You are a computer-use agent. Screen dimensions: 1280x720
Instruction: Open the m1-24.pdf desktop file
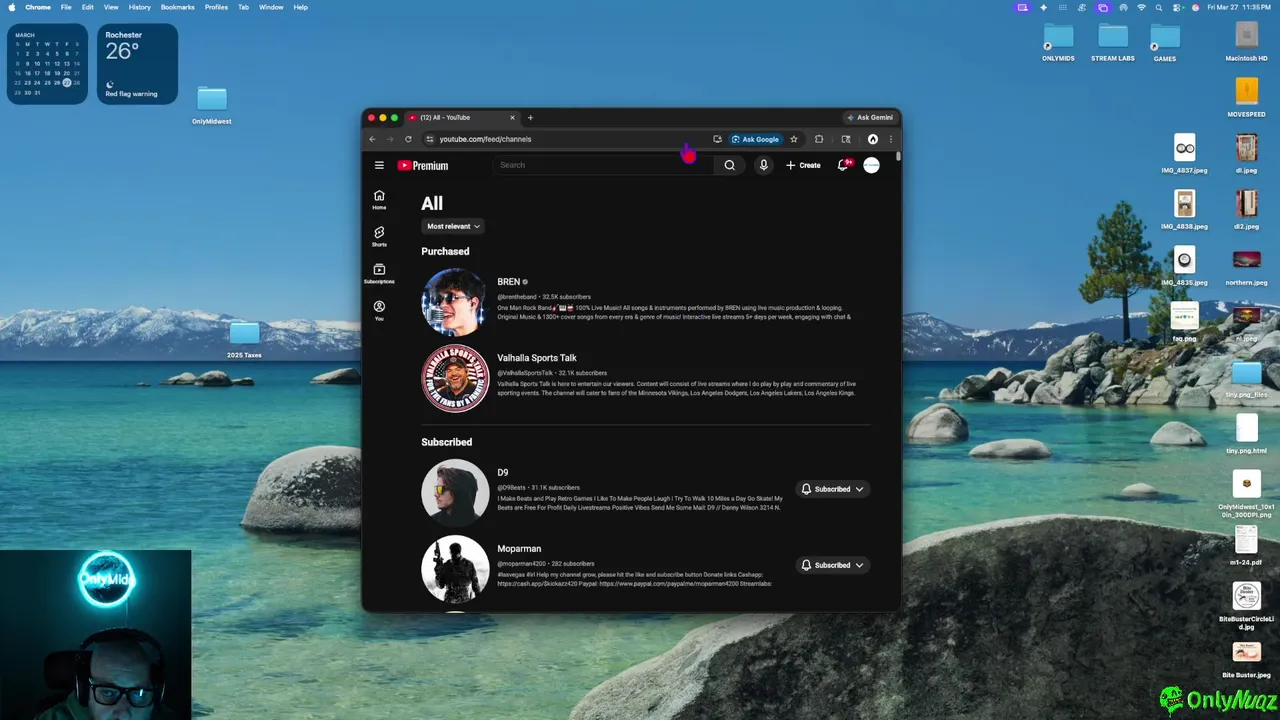click(1246, 544)
